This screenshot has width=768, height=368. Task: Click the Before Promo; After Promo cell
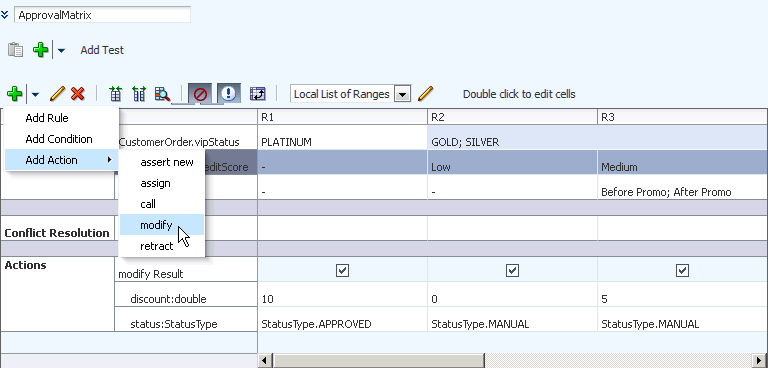click(x=682, y=188)
